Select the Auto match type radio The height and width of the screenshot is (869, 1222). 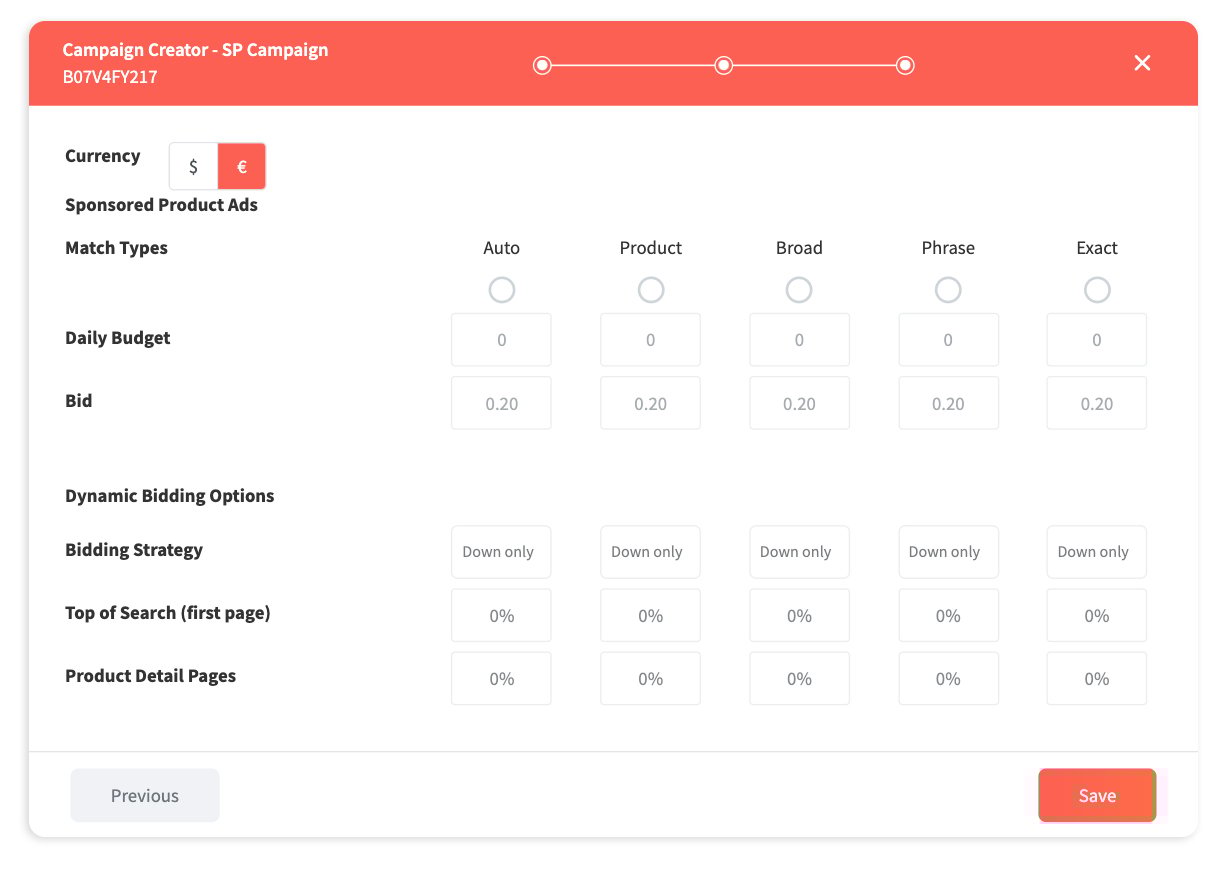501,290
